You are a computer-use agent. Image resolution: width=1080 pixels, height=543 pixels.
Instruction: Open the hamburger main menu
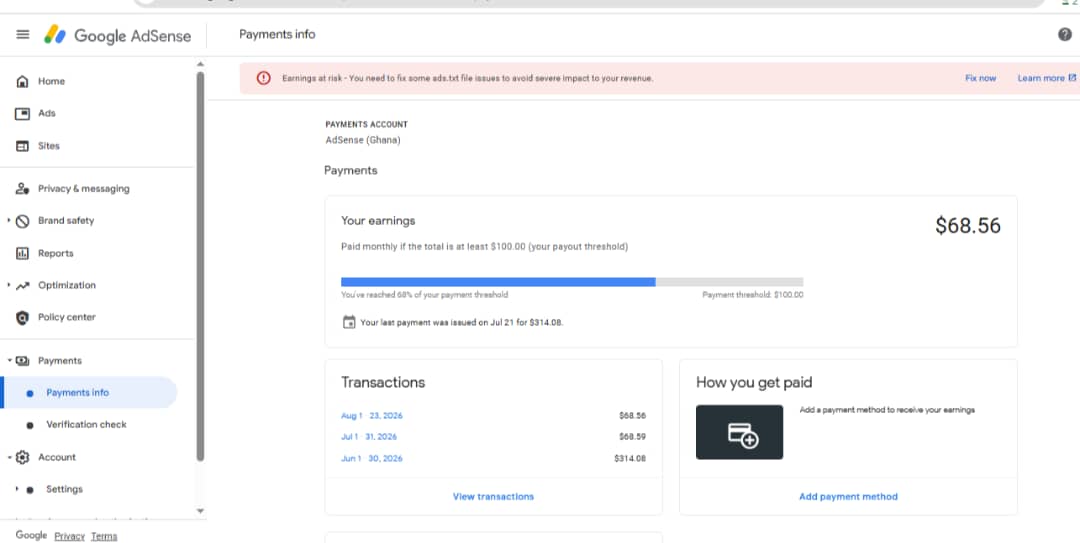pyautogui.click(x=23, y=34)
